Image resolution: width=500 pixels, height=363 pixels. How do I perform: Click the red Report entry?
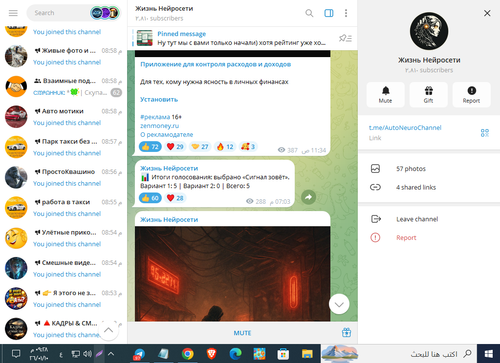(x=429, y=238)
